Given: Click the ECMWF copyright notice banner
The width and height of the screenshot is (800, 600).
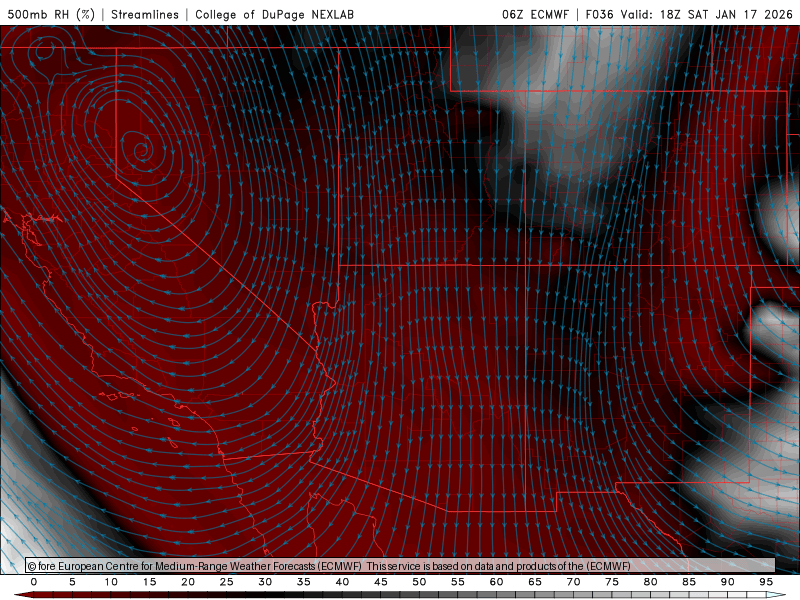Looking at the screenshot, I should click(x=401, y=566).
